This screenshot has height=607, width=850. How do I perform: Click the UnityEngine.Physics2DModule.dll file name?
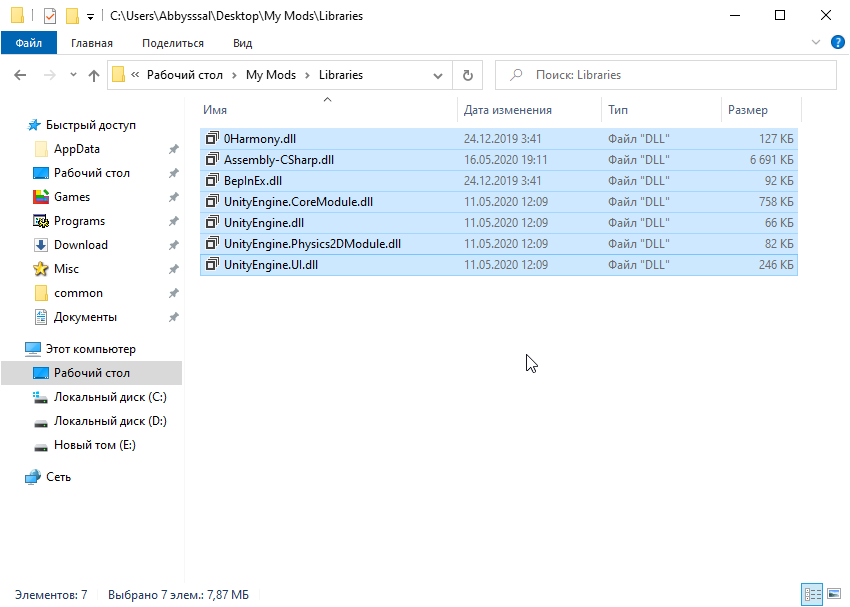(312, 244)
